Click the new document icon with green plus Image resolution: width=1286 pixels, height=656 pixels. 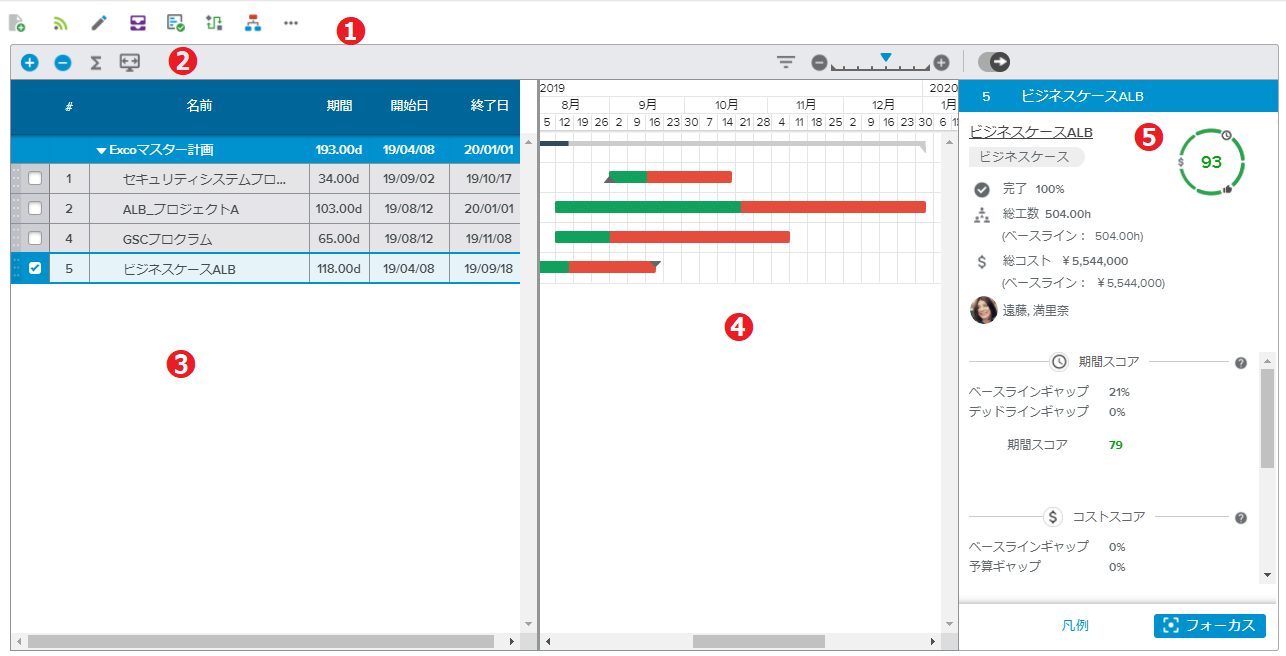(17, 22)
